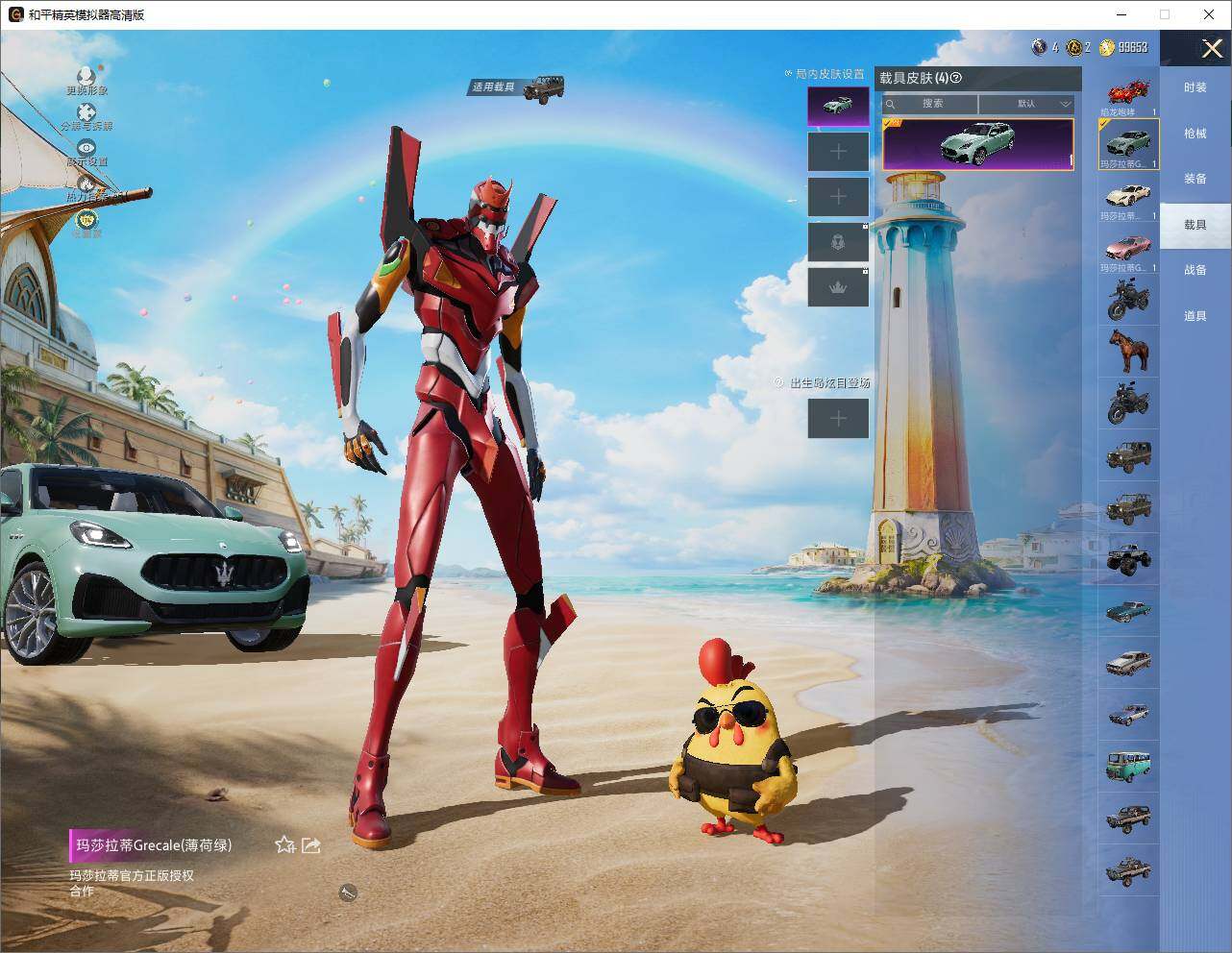Screen dimensions: 1232x953
Task: Select the green 玛莎拉蒂G vehicle in list
Action: click(1129, 144)
